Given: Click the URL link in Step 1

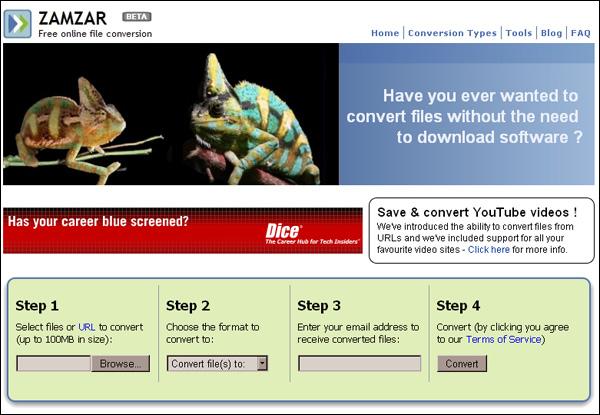Looking at the screenshot, I should point(86,327).
